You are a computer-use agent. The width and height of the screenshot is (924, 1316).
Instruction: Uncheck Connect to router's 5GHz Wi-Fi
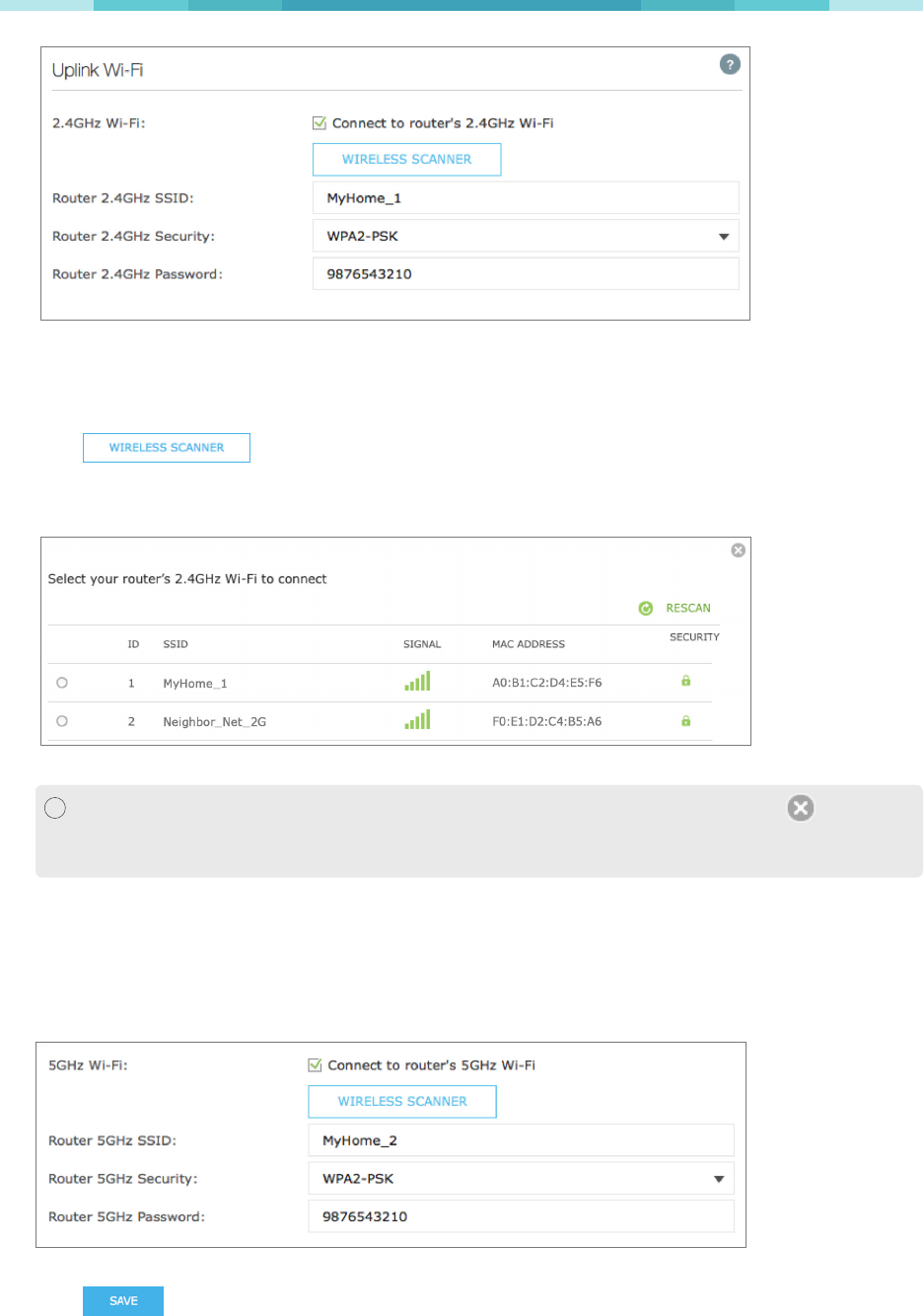pyautogui.click(x=316, y=1065)
